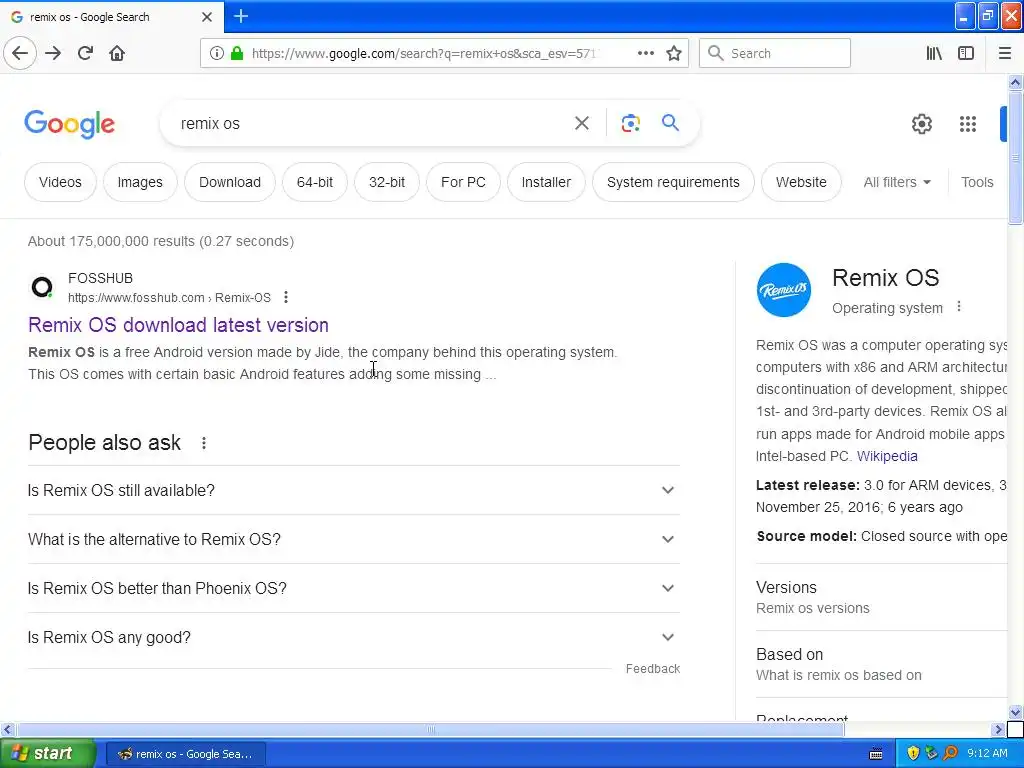Viewport: 1024px width, 768px height.
Task: Open 'People also ask' three-dot options
Action: 204,443
